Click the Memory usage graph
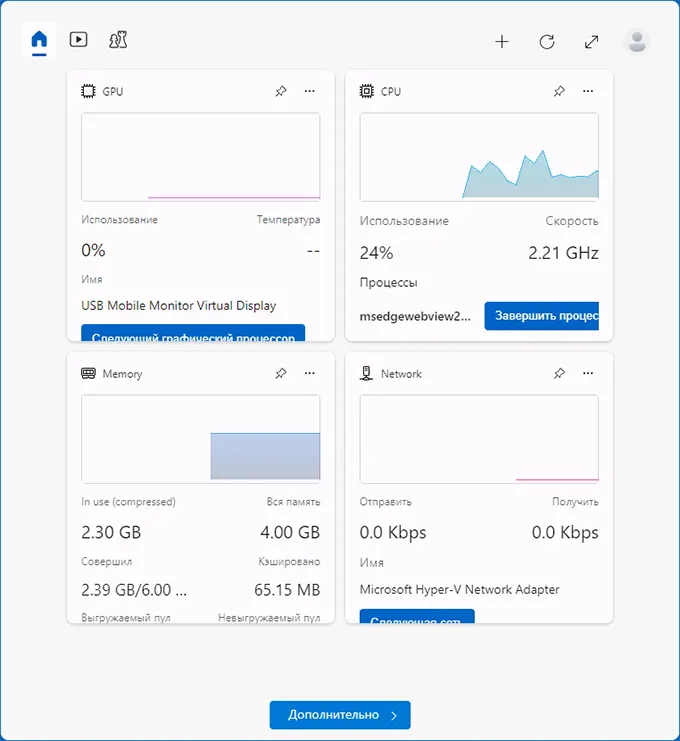 pos(201,439)
